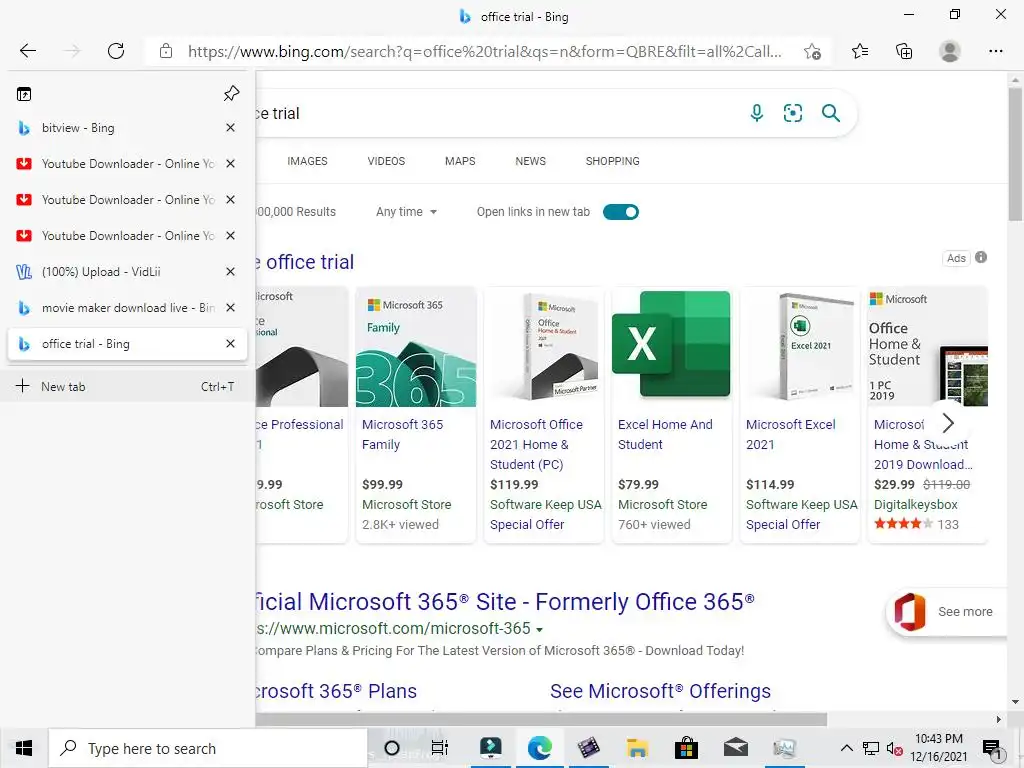The height and width of the screenshot is (768, 1024).
Task: Open Digitalkeysbox seller link
Action: click(x=916, y=504)
